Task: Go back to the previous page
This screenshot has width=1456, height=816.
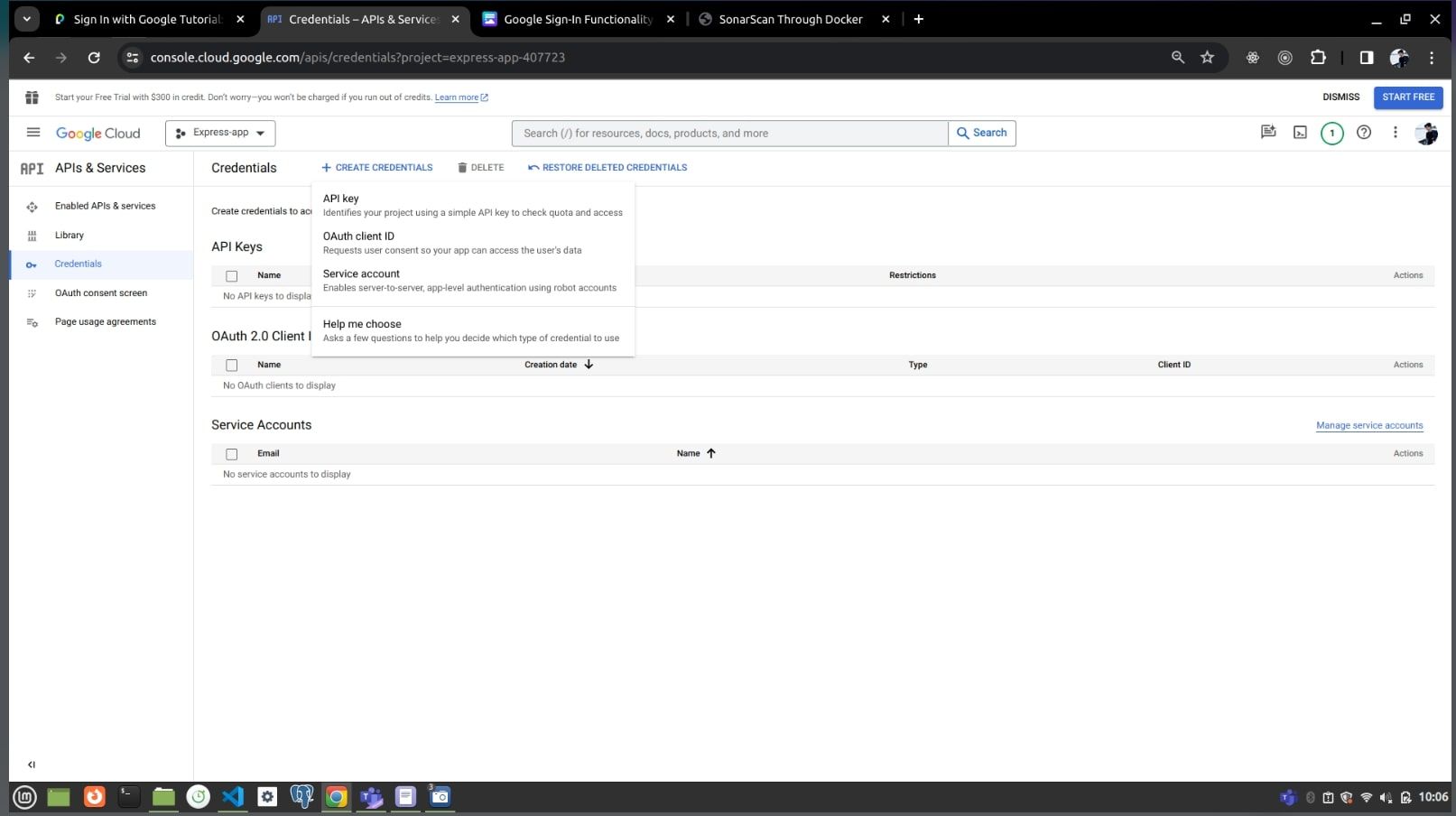Action: (29, 57)
